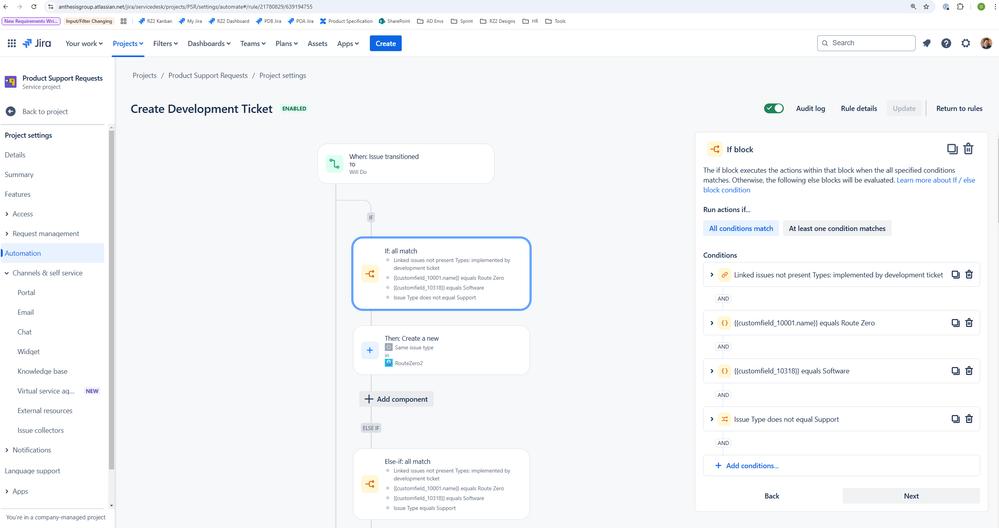Copy the customfield_10318 equals Software condition
Image resolution: width=999 pixels, height=528 pixels.
click(955, 371)
